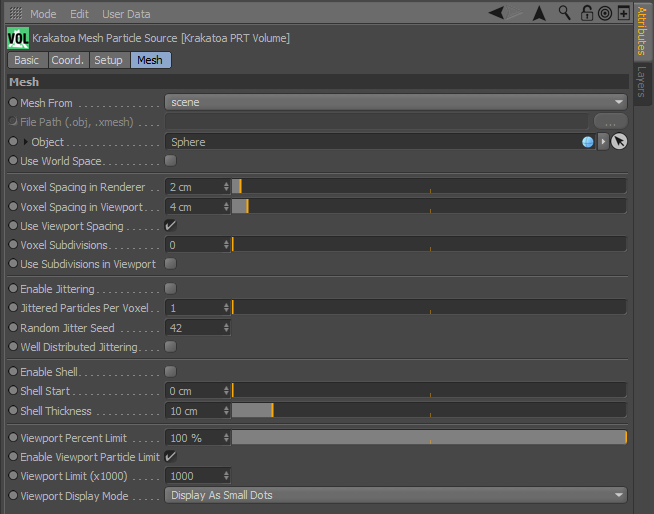654x514 pixels.
Task: Click the Sphere Object link field
Action: click(381, 142)
